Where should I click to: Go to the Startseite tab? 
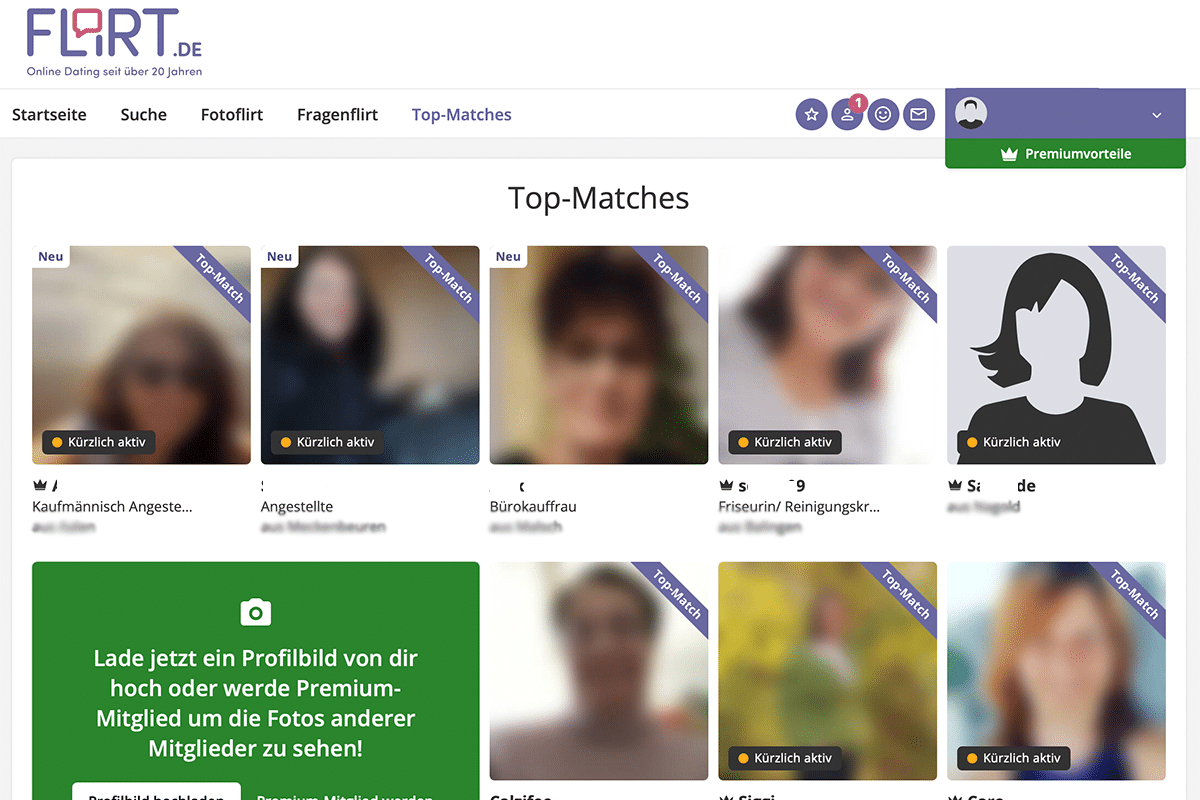click(x=49, y=115)
